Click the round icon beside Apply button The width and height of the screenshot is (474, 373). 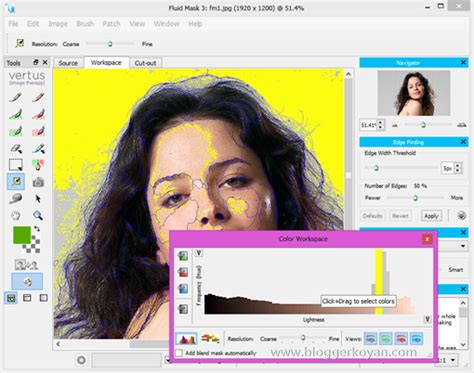pos(462,216)
